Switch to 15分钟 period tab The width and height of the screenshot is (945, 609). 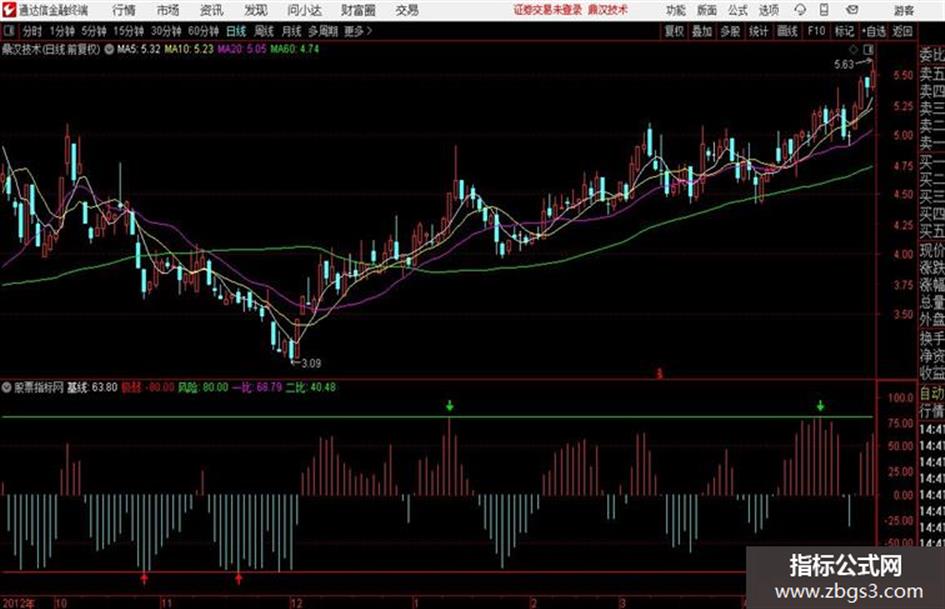point(129,31)
